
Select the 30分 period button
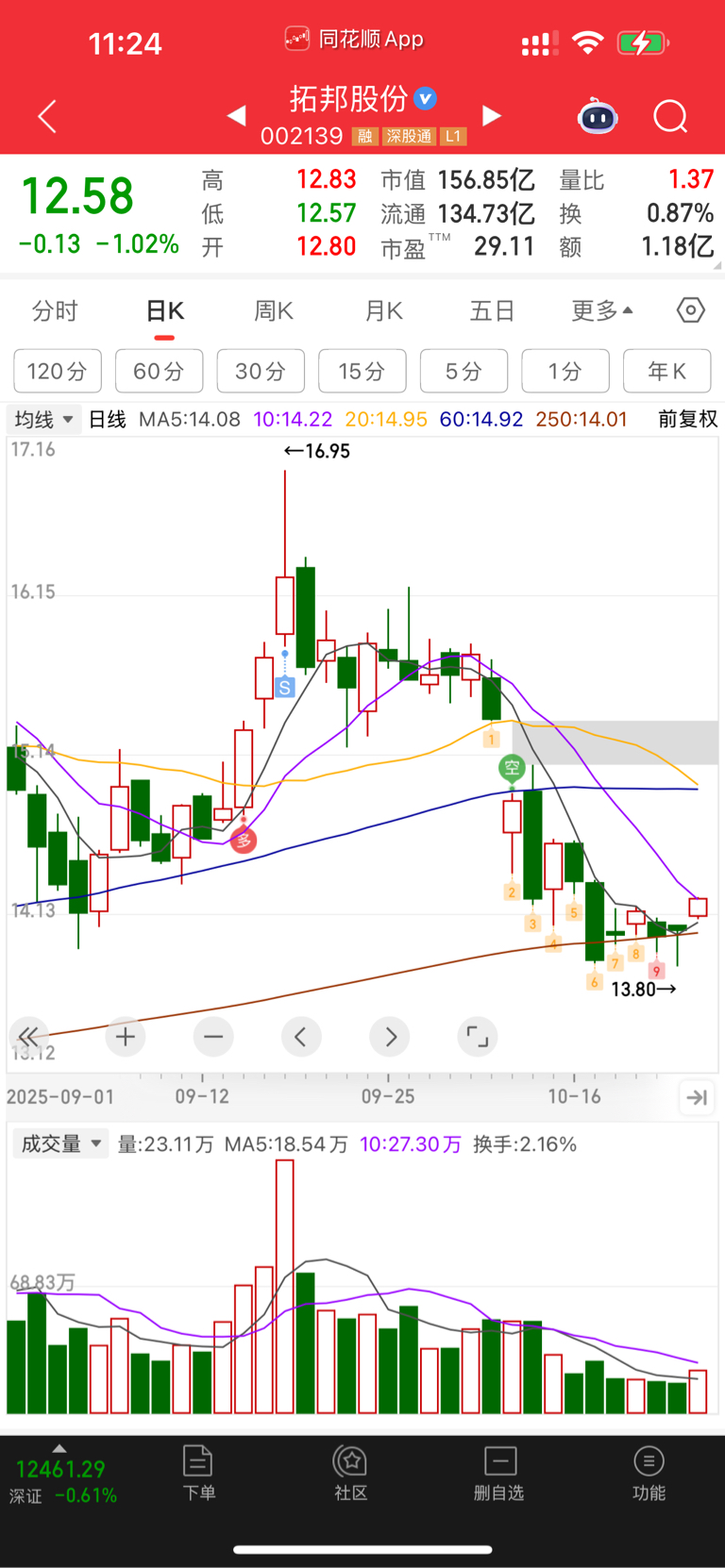261,371
